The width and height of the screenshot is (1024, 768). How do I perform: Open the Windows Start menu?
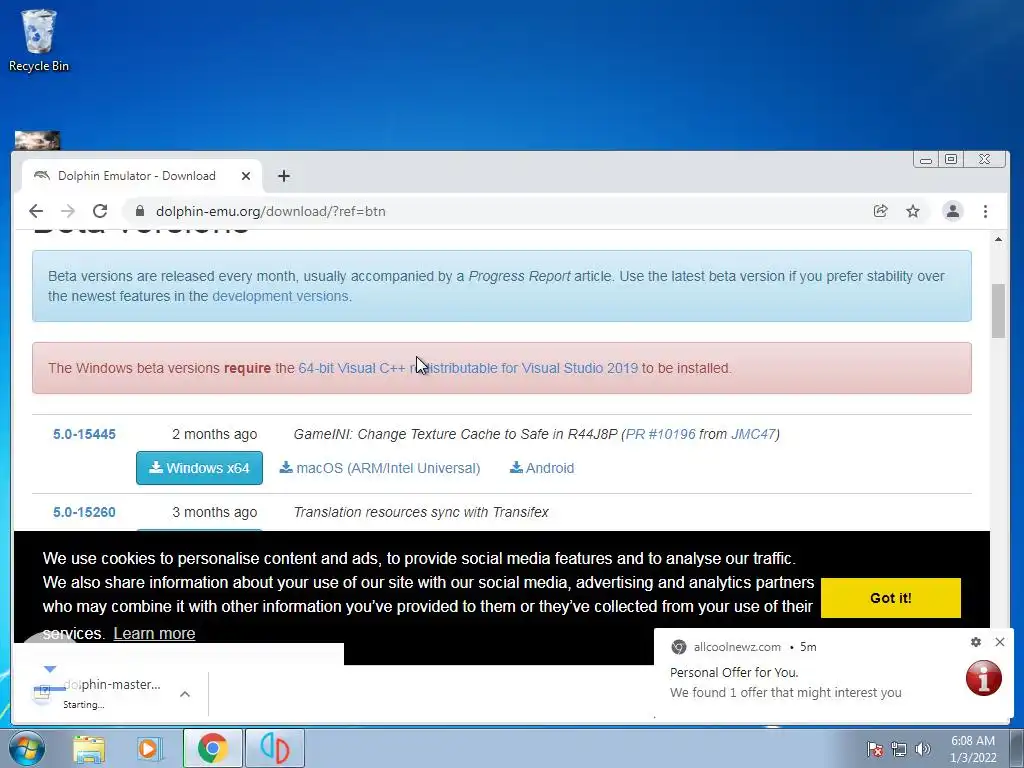(26, 748)
